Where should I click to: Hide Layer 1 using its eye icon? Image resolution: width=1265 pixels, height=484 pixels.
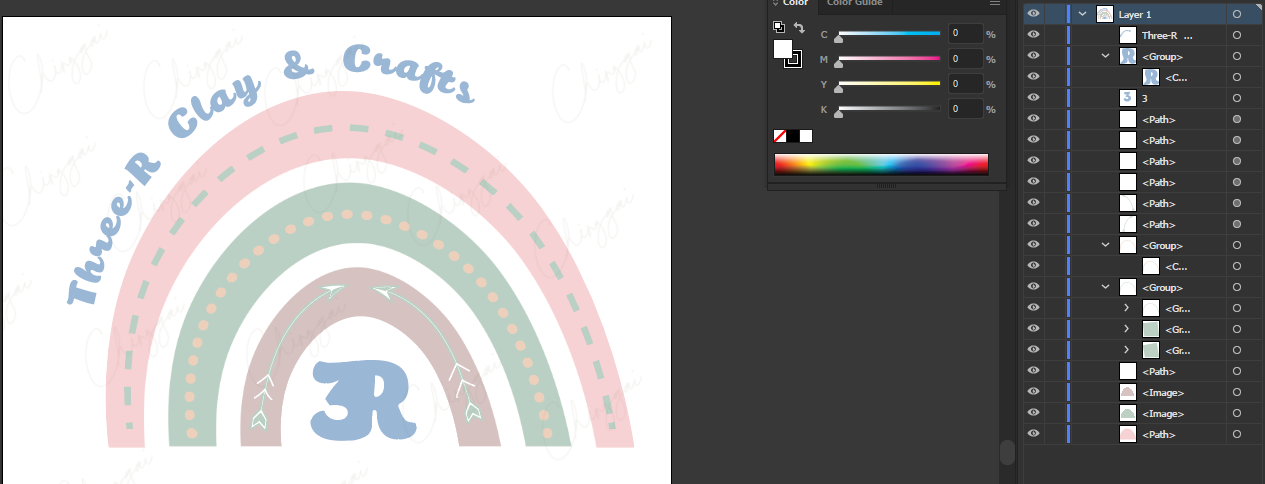[1034, 14]
